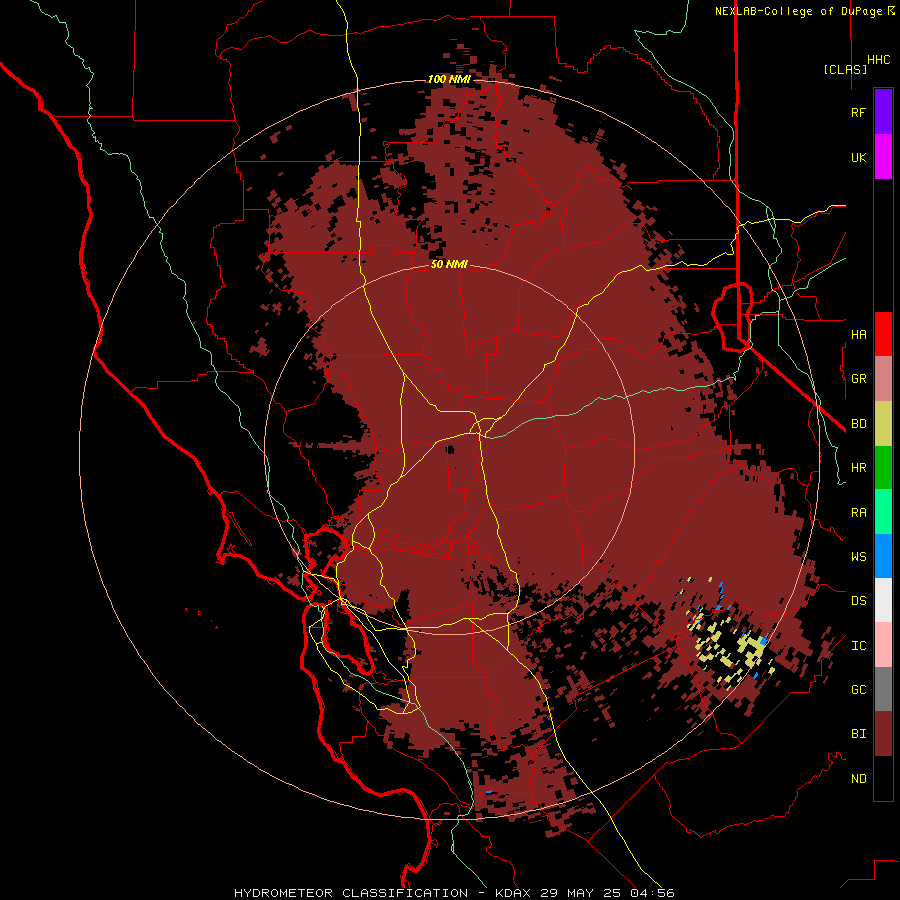This screenshot has width=900, height=900.
Task: Click the RF purple legend swatch
Action: (883, 111)
